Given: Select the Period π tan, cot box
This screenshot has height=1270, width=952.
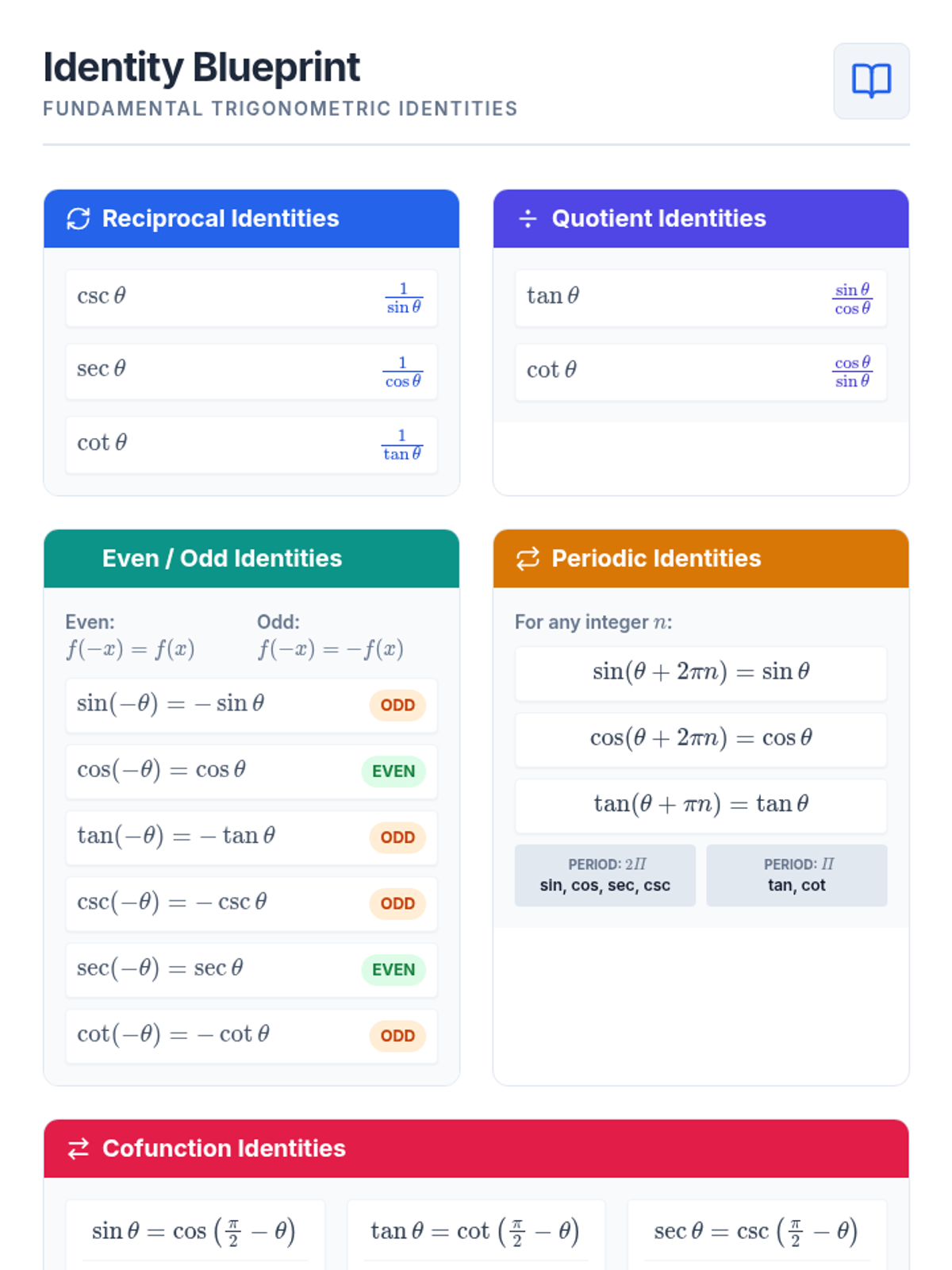Looking at the screenshot, I should (797, 875).
